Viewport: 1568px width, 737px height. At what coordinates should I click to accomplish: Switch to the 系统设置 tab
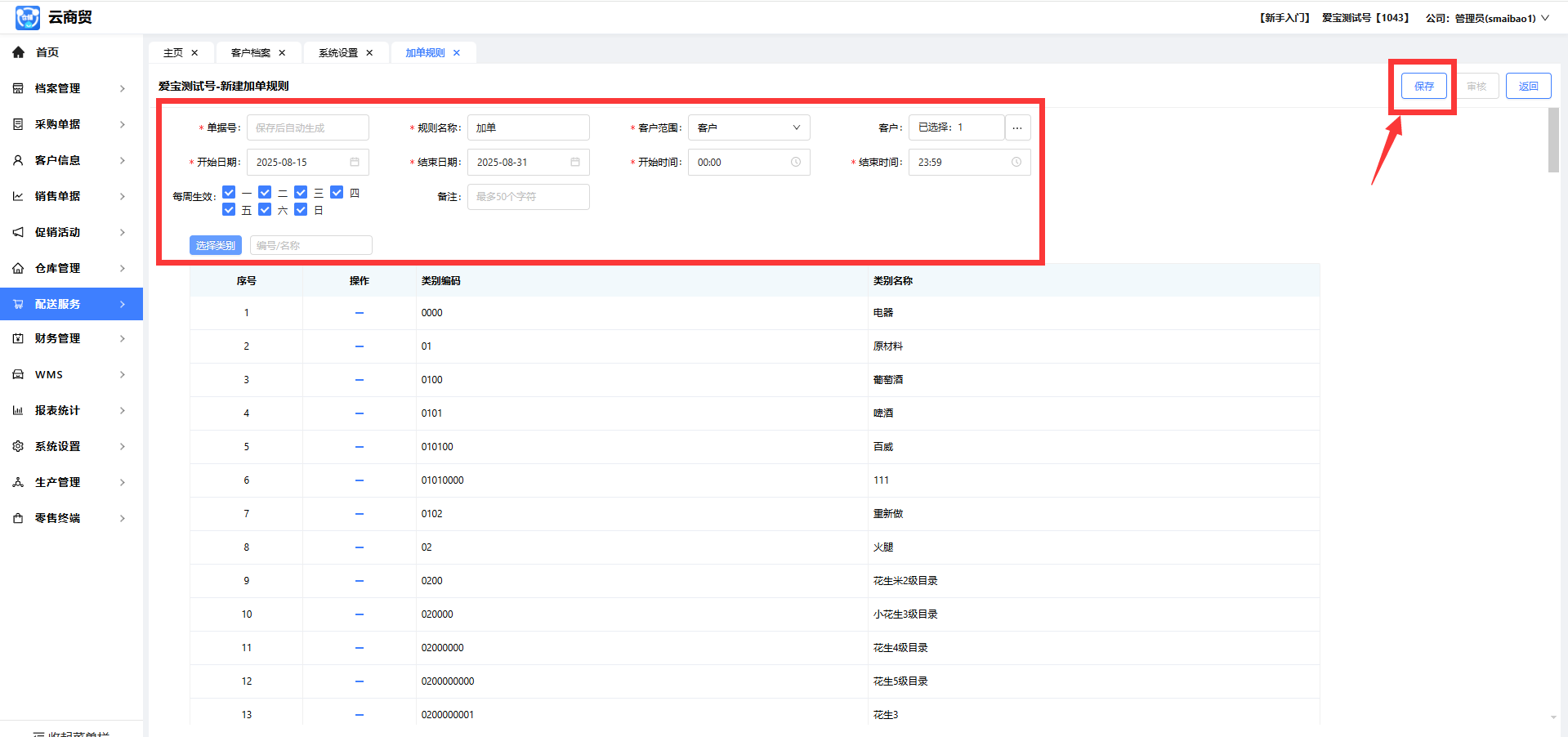pos(338,53)
